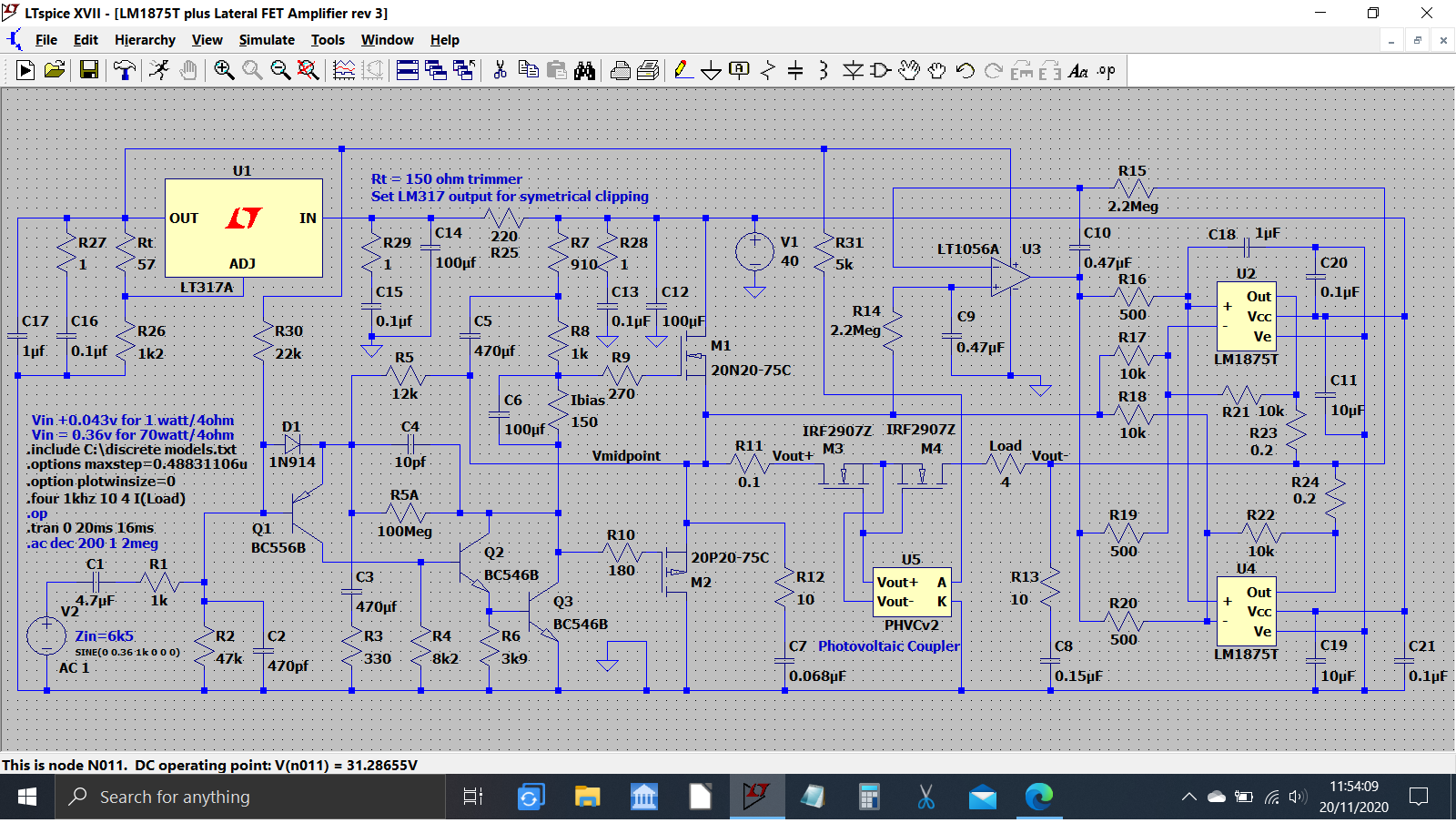The width and height of the screenshot is (1456, 823).
Task: Open the Mail app from the taskbar
Action: tap(982, 798)
